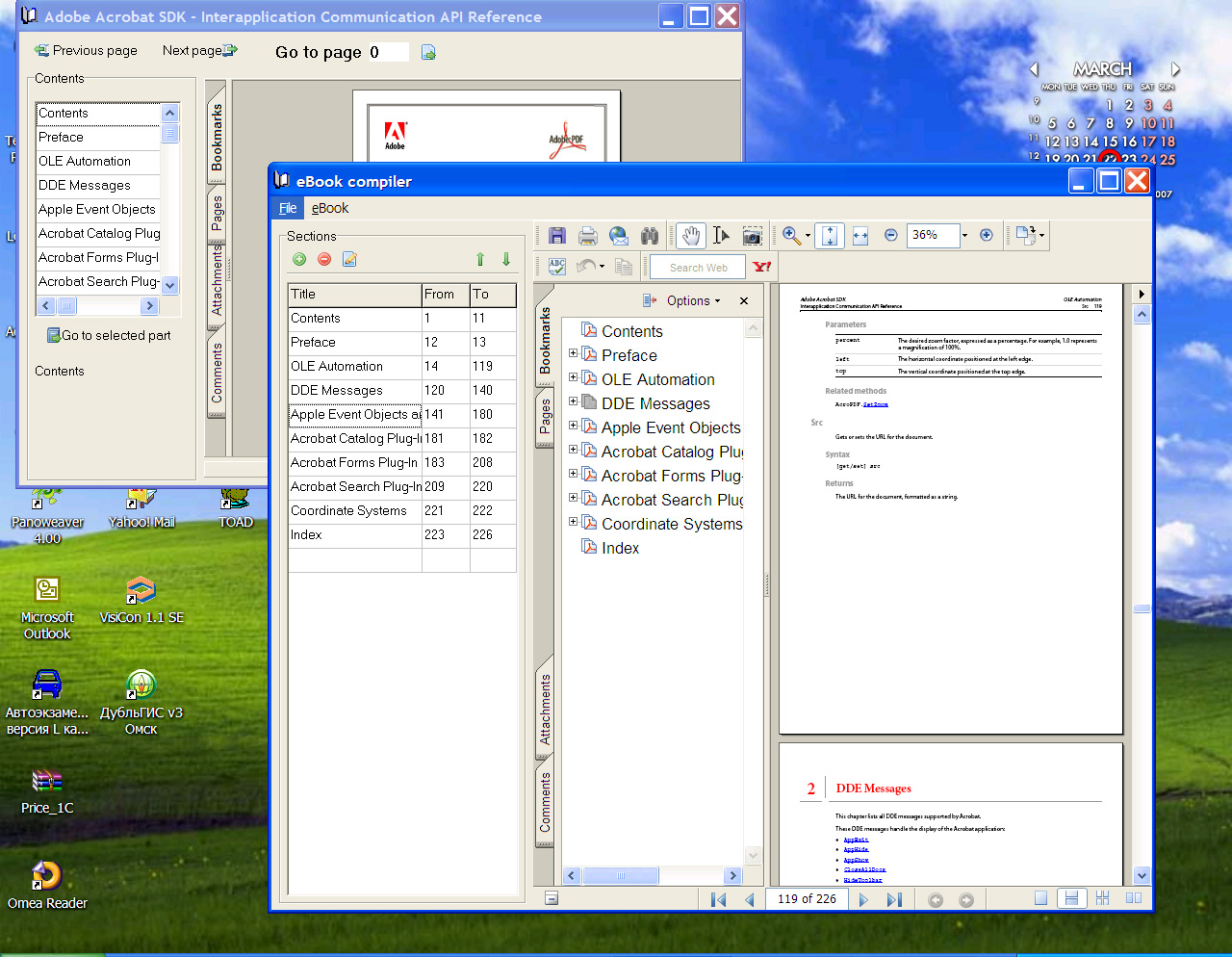Click the Go to page icon button
The width and height of the screenshot is (1232, 957).
(x=428, y=52)
